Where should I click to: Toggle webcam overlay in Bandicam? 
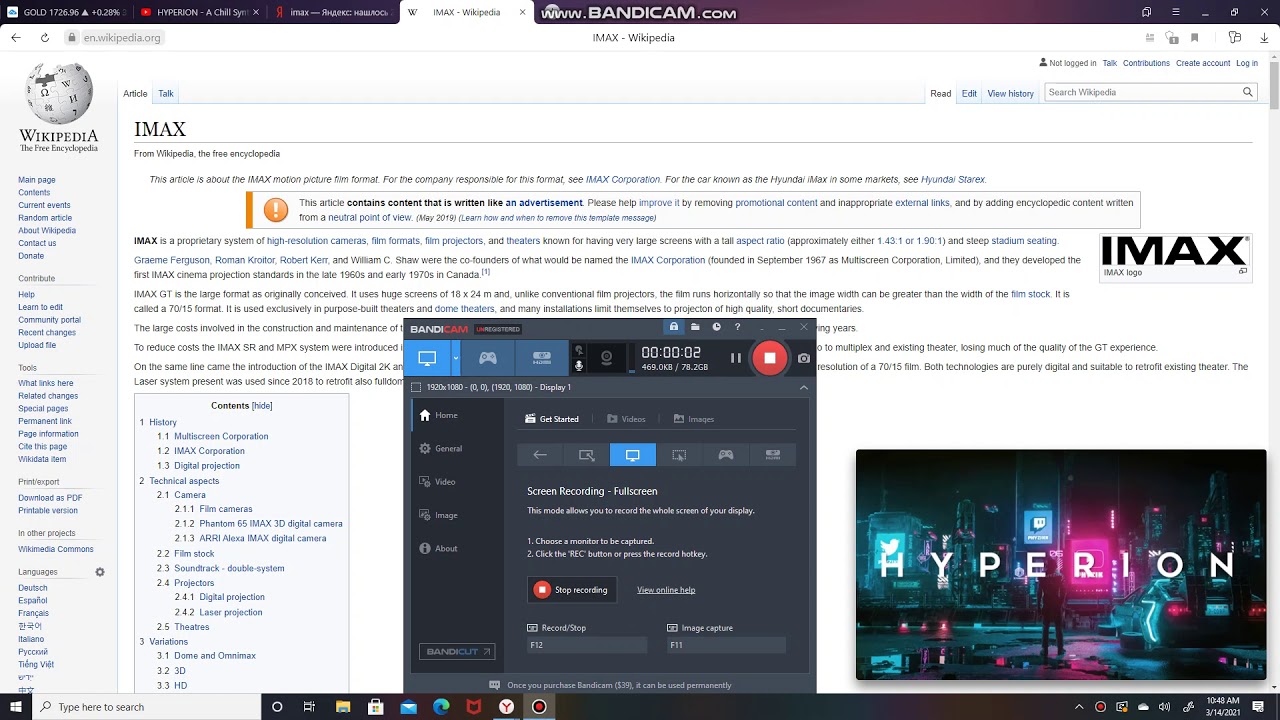click(606, 358)
